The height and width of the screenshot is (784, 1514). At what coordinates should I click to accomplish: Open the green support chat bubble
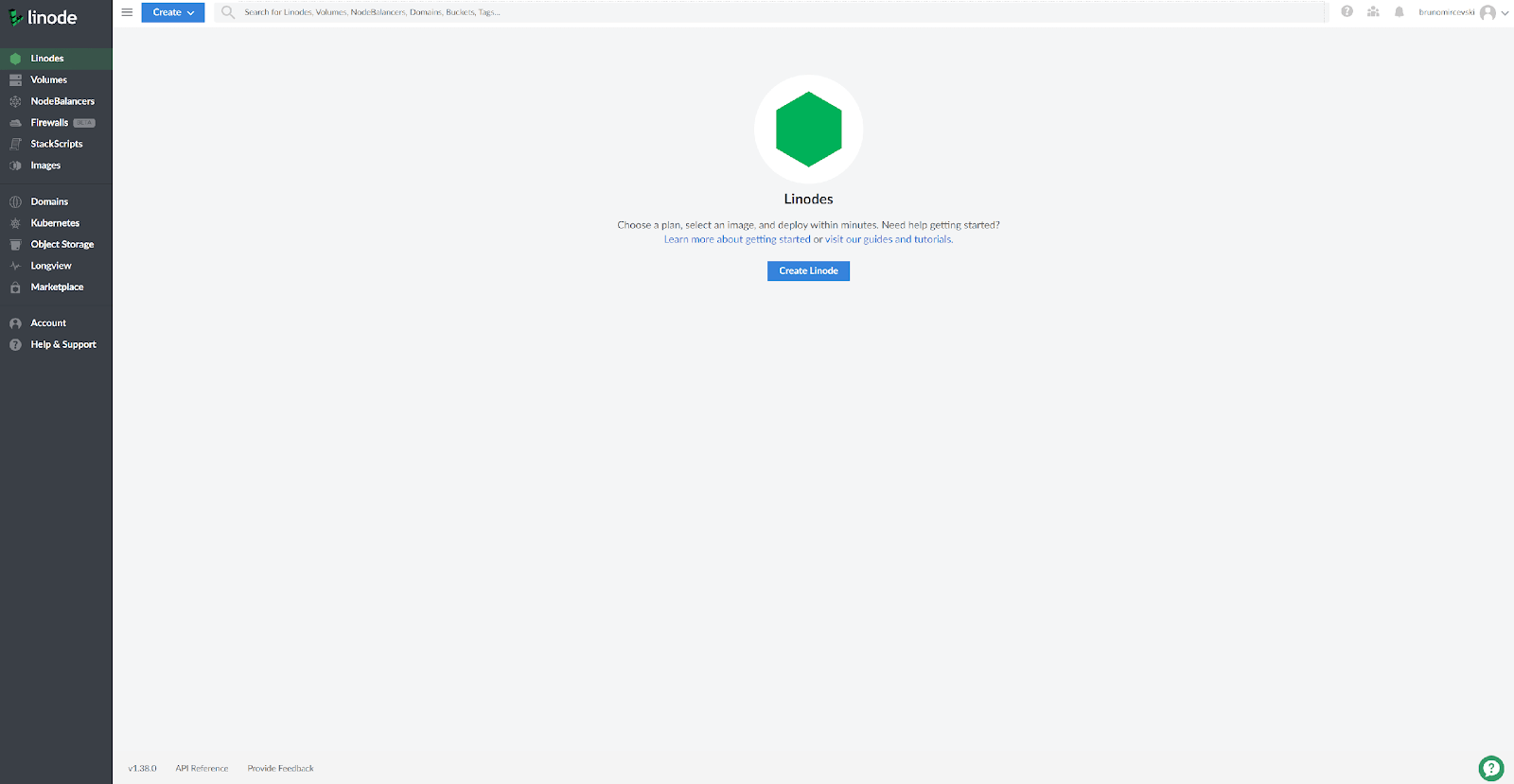tap(1491, 768)
